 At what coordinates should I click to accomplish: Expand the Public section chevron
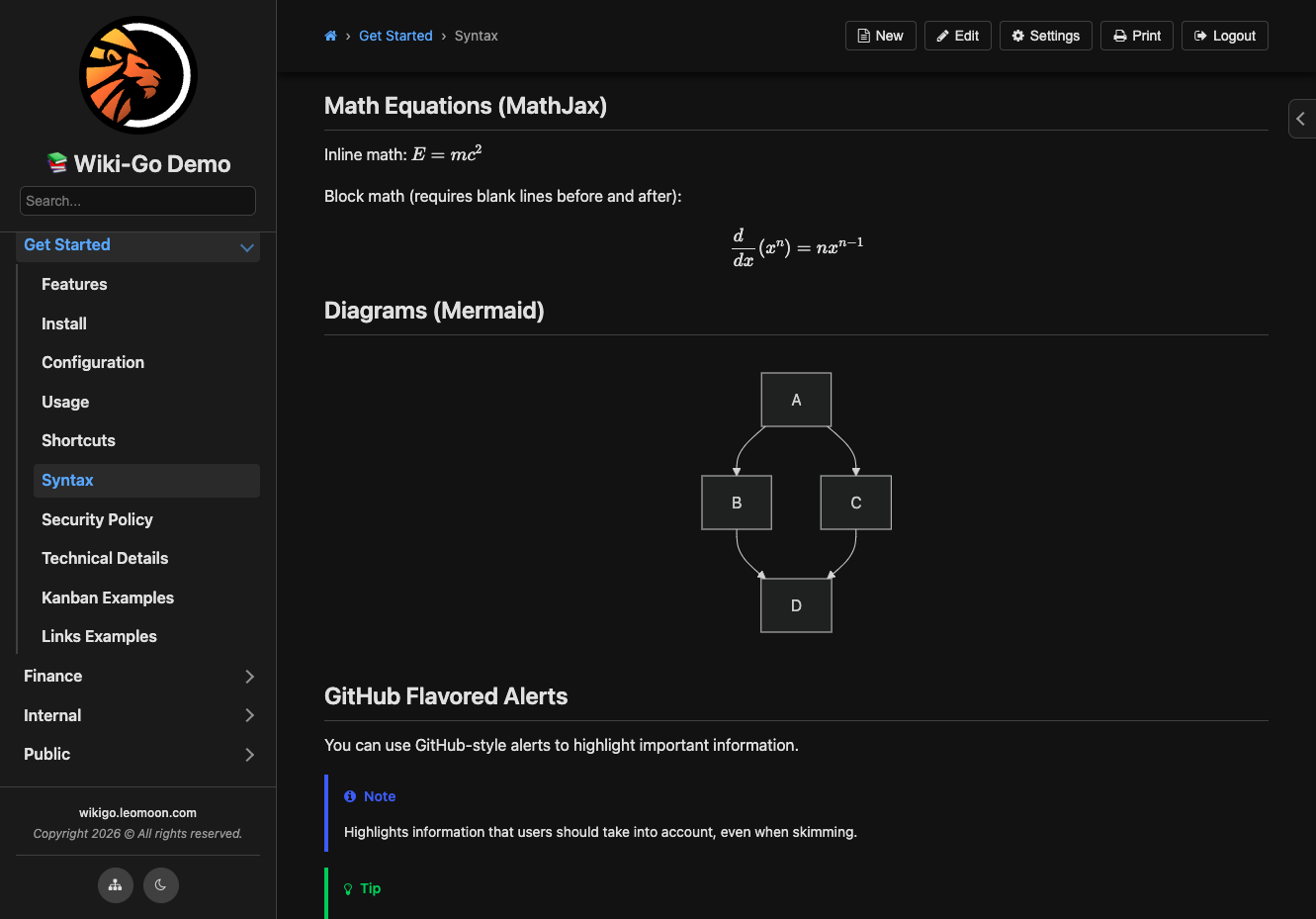click(249, 755)
